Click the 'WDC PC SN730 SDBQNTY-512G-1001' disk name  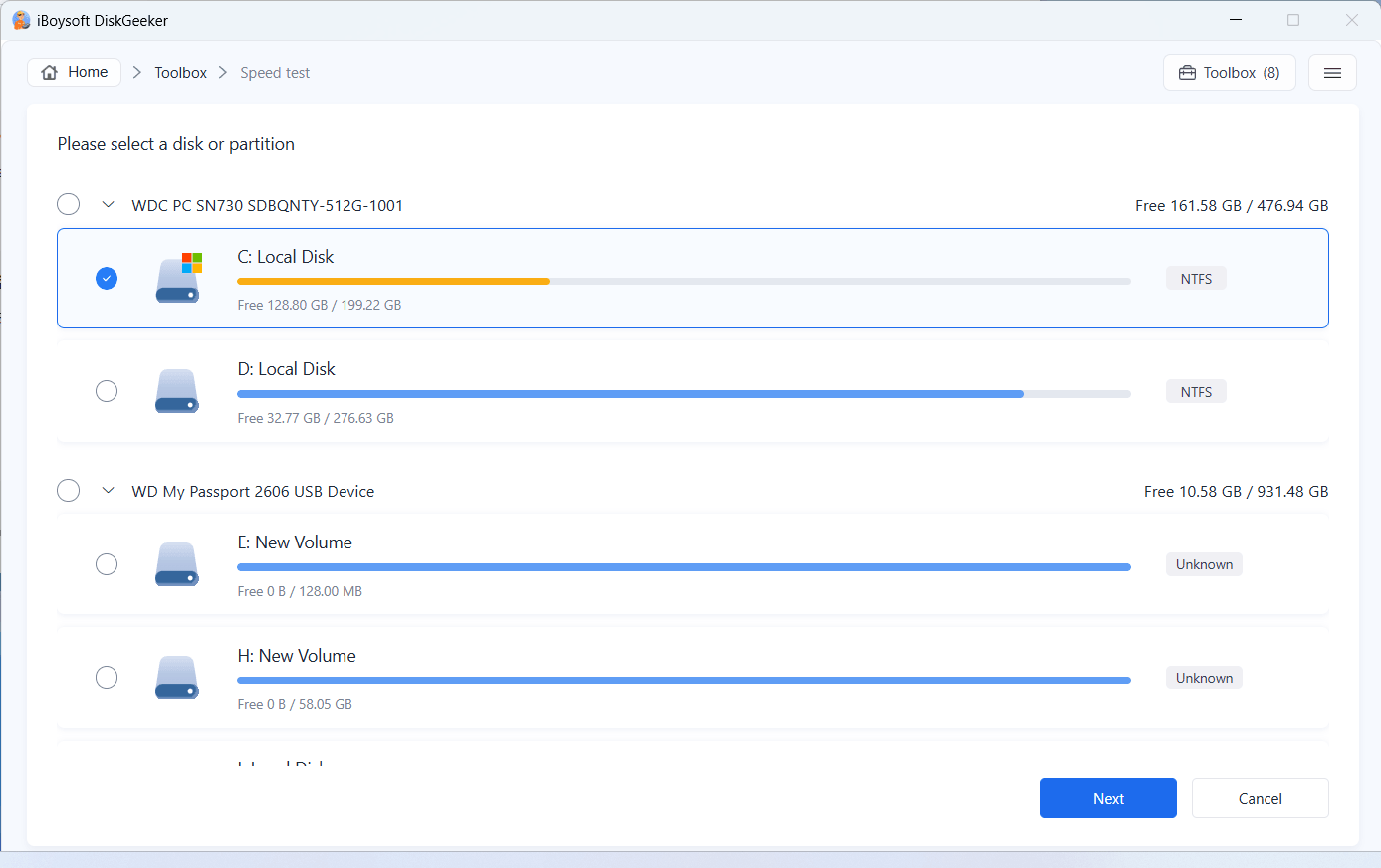267,205
